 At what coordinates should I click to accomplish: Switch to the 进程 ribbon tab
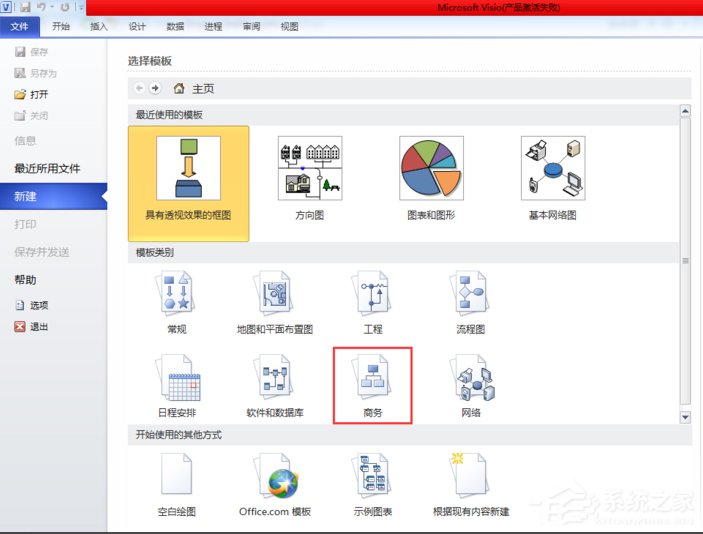point(213,26)
